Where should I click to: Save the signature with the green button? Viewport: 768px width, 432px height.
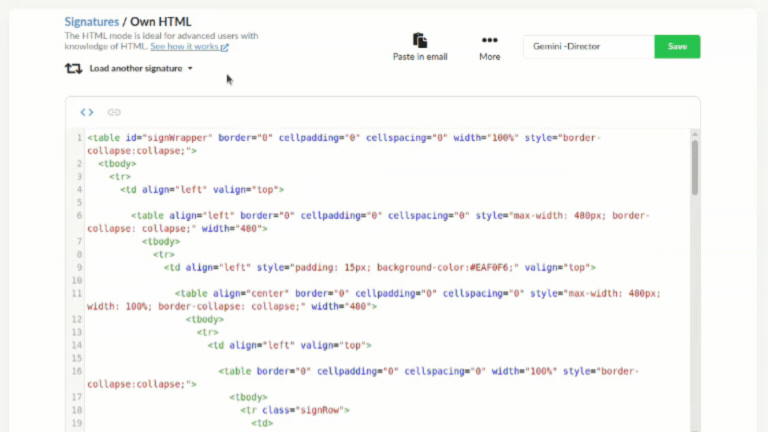click(677, 47)
